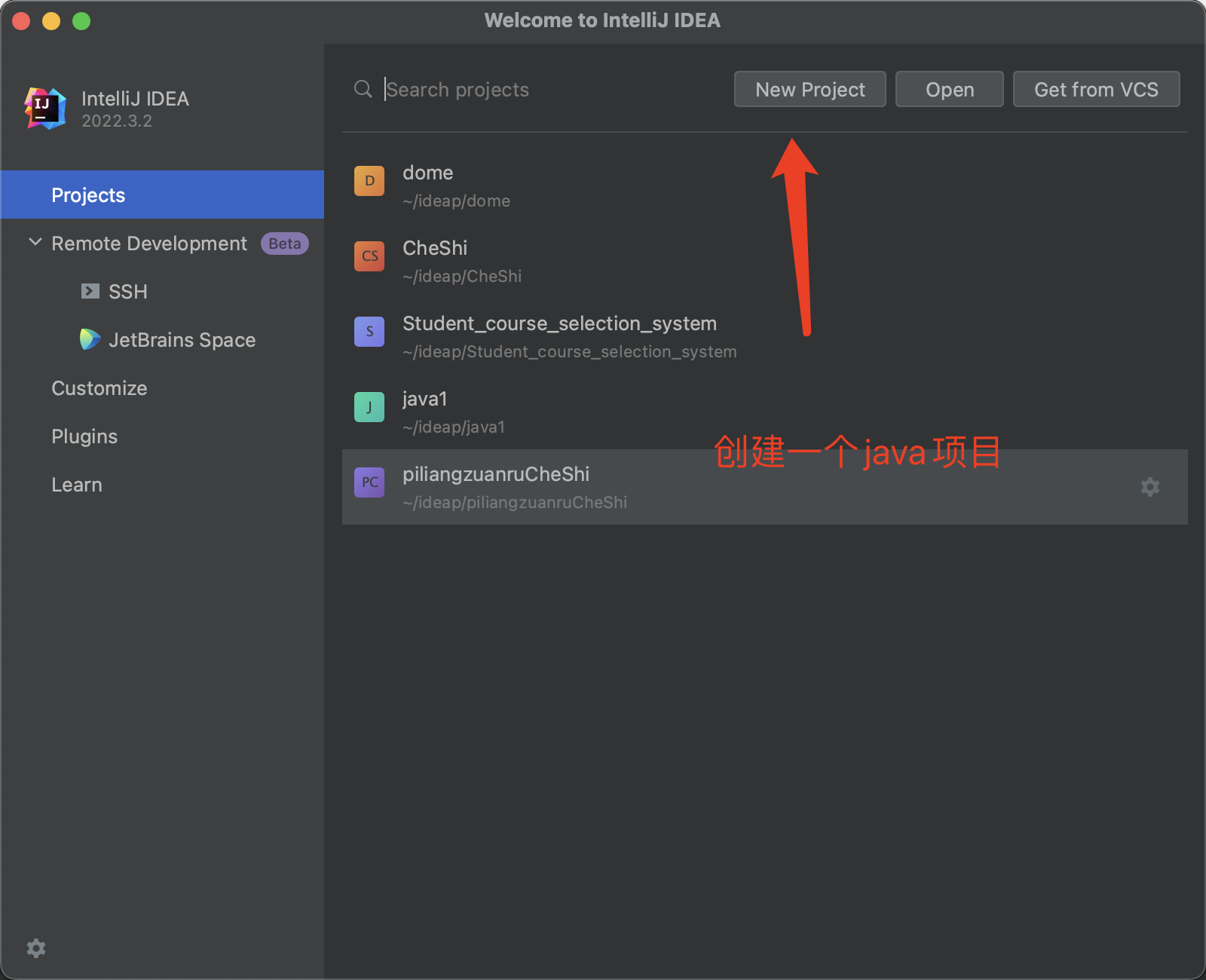Click the SSH terminal icon
1206x980 pixels.
90,291
